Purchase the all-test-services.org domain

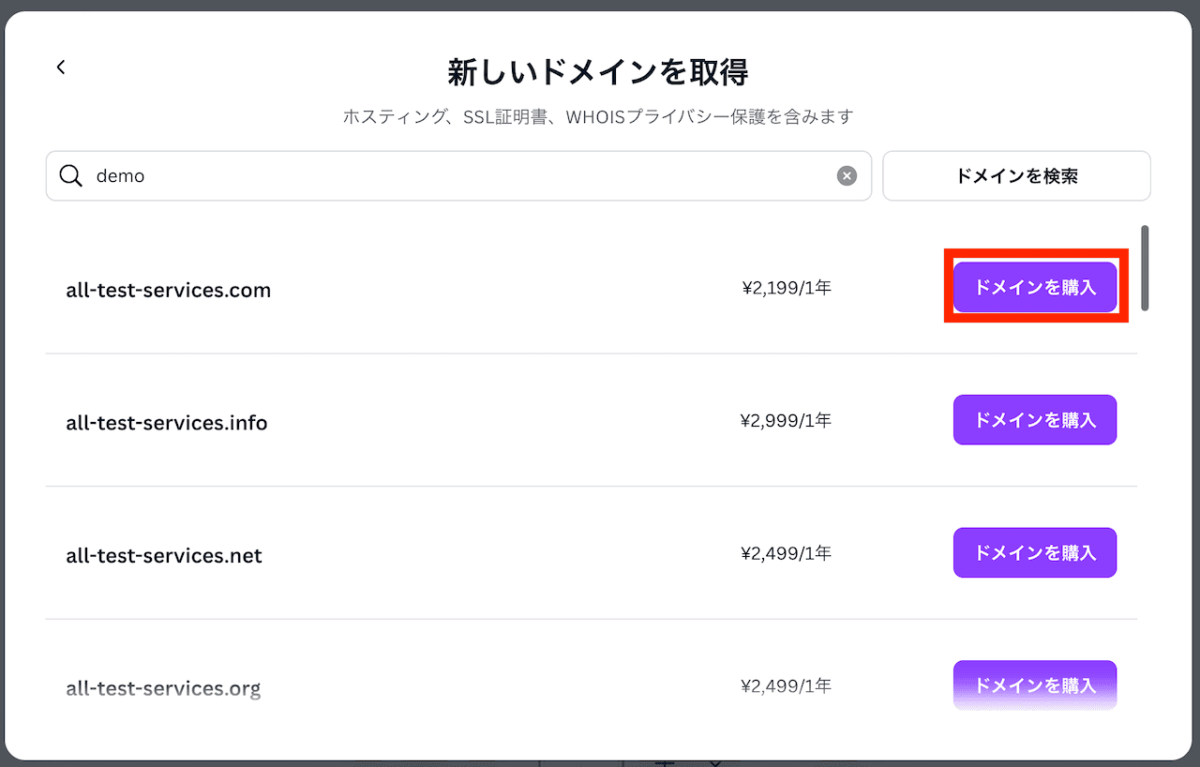[x=1035, y=685]
